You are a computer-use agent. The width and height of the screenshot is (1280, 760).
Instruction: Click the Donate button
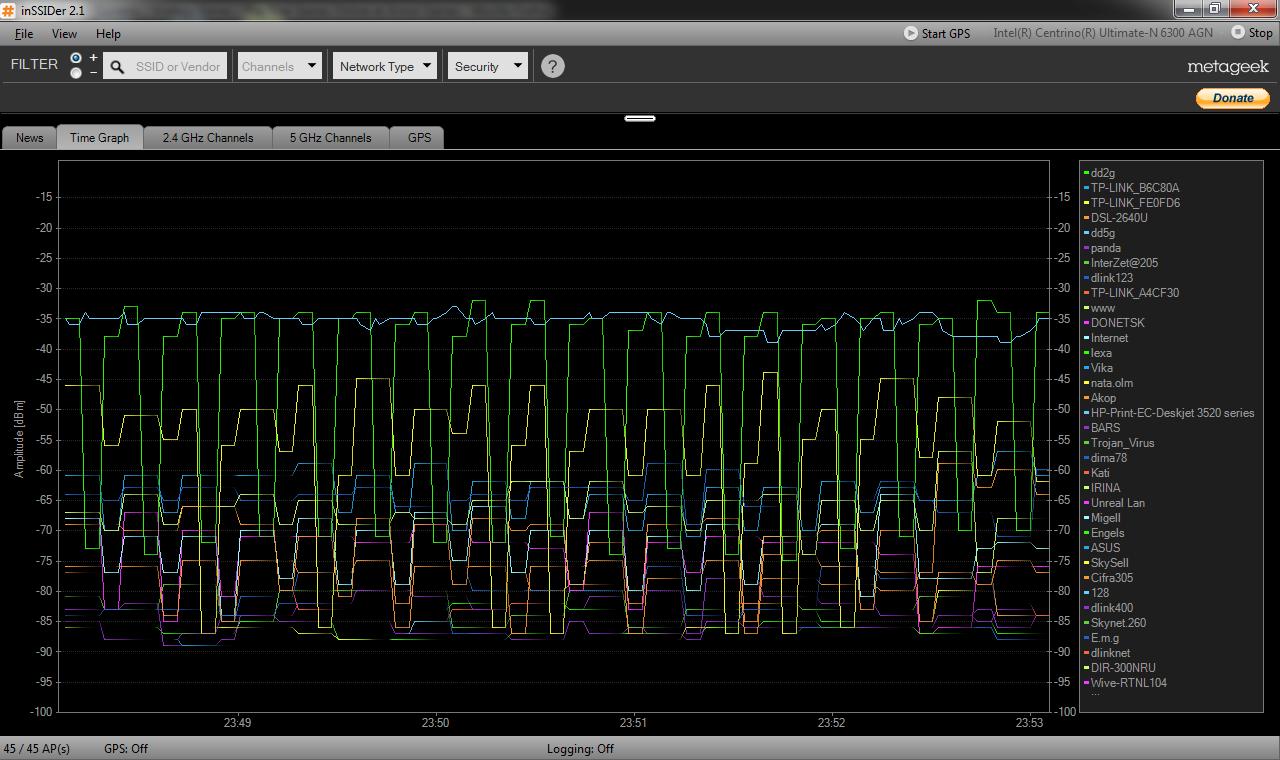pyautogui.click(x=1232, y=98)
